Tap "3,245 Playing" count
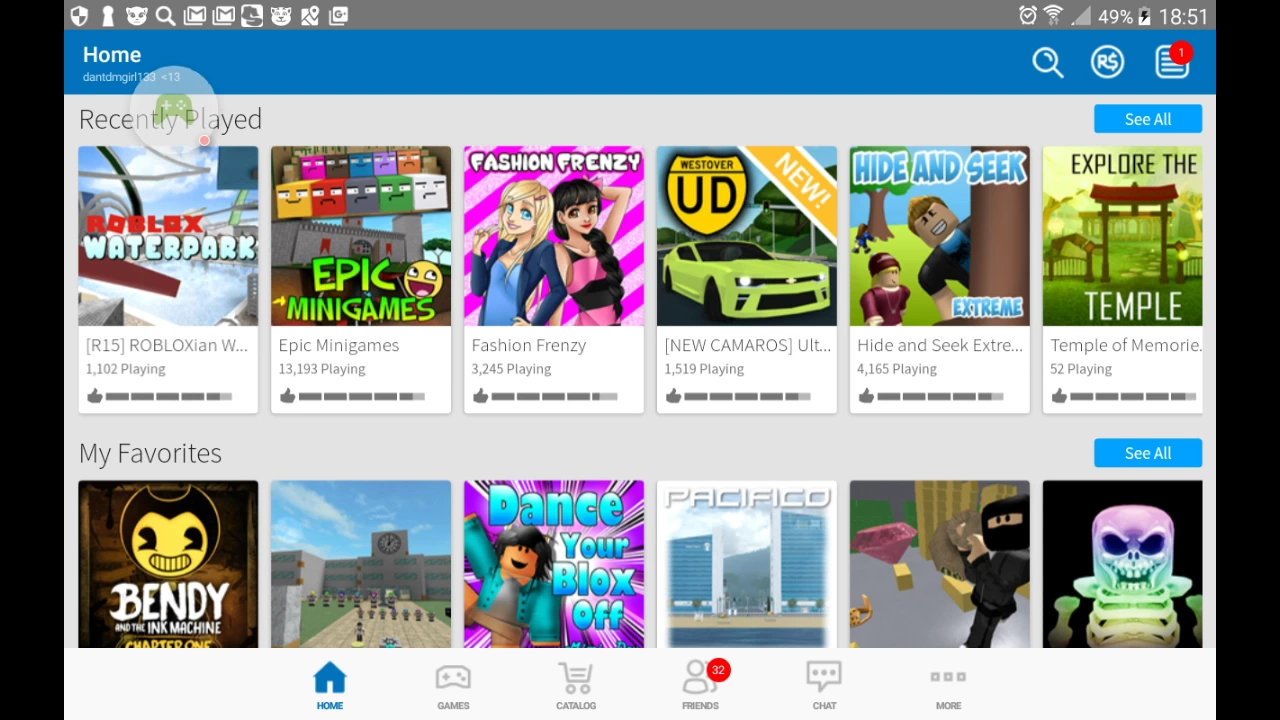 (x=511, y=369)
